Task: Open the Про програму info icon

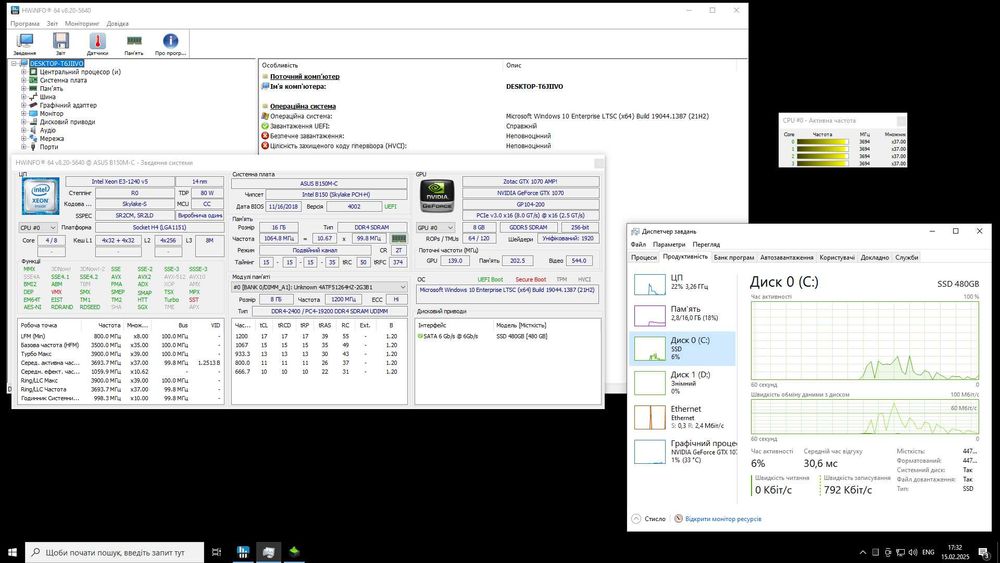Action: click(x=170, y=44)
